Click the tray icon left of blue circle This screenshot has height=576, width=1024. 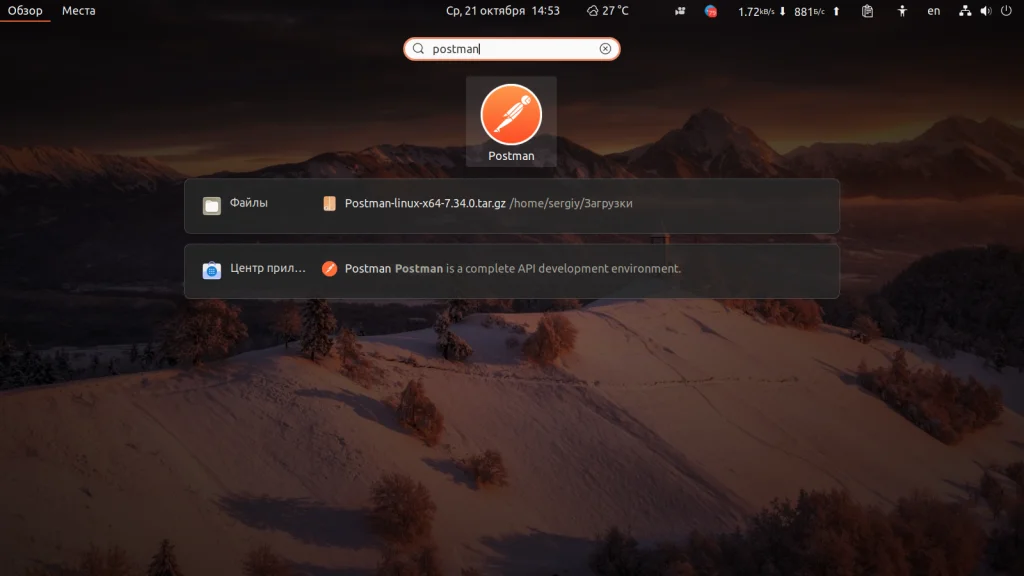(680, 10)
